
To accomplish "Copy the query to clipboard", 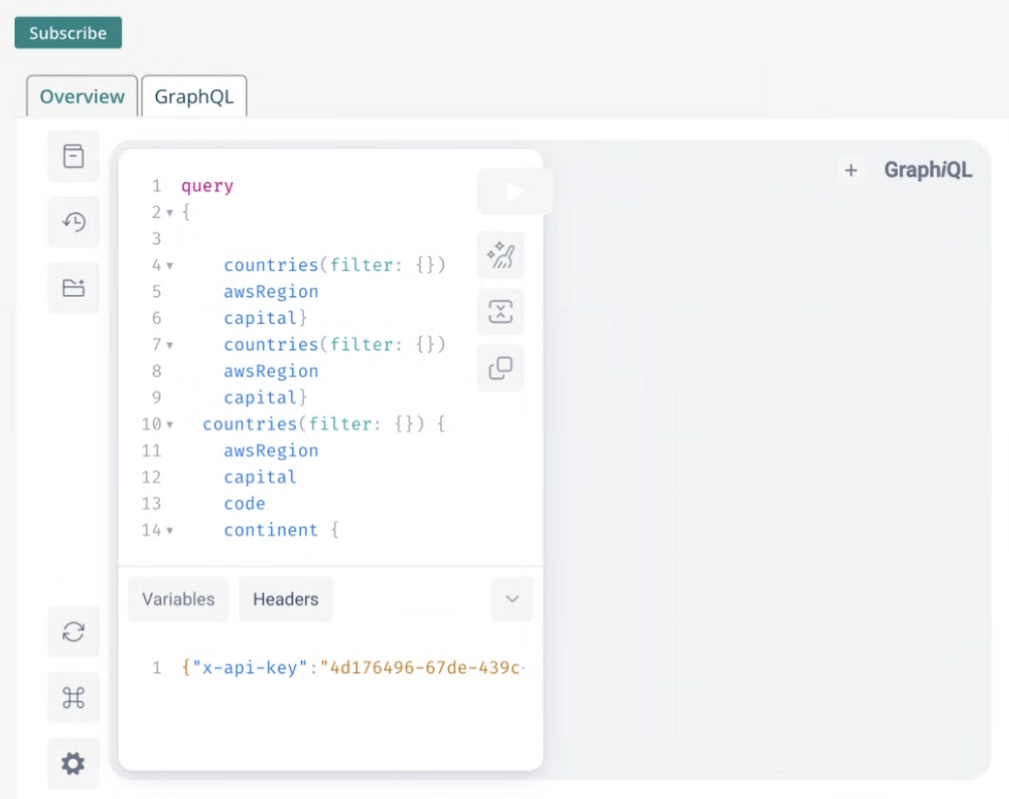I will tap(500, 369).
